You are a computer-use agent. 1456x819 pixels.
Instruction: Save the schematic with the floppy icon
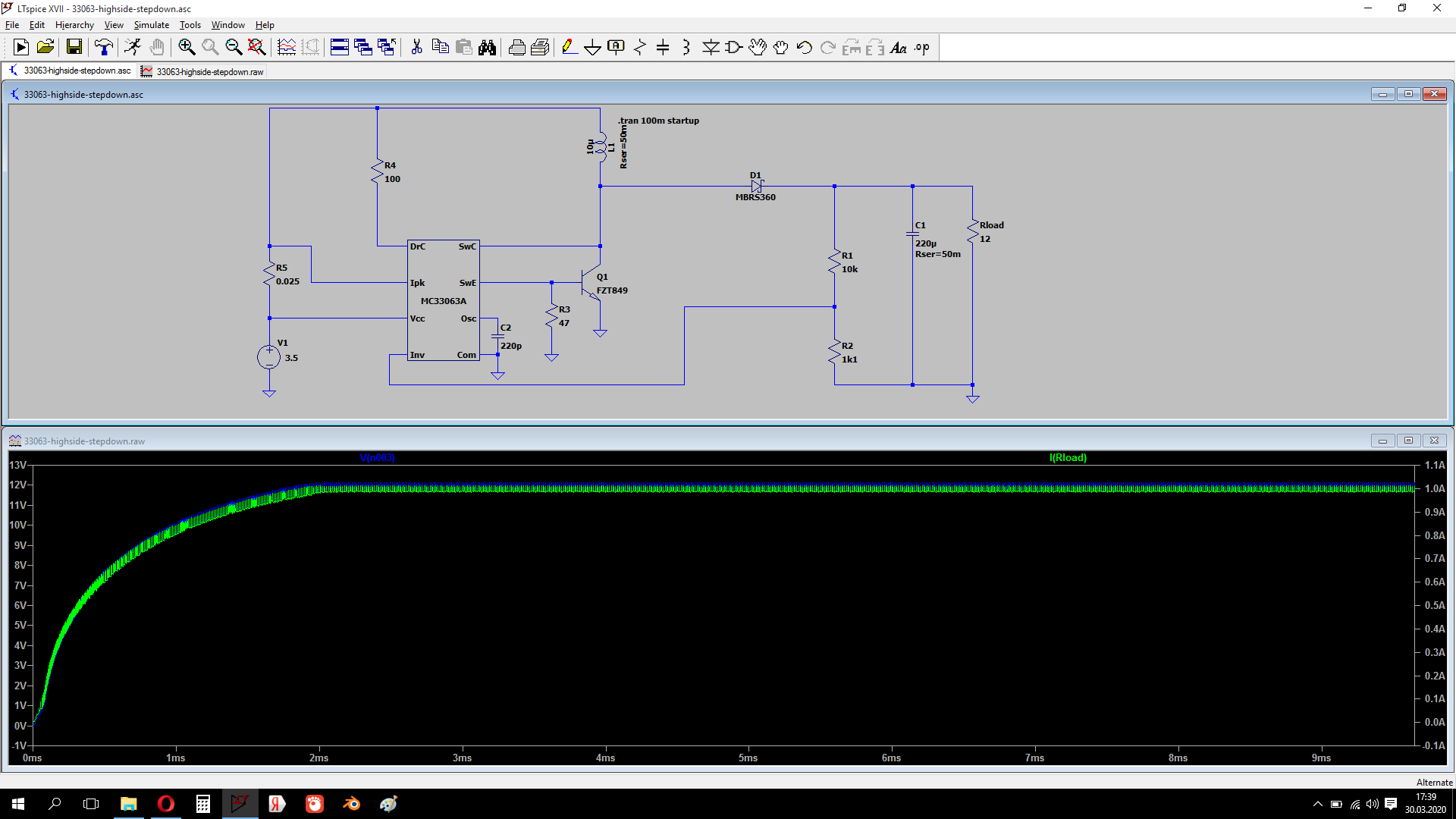tap(74, 47)
